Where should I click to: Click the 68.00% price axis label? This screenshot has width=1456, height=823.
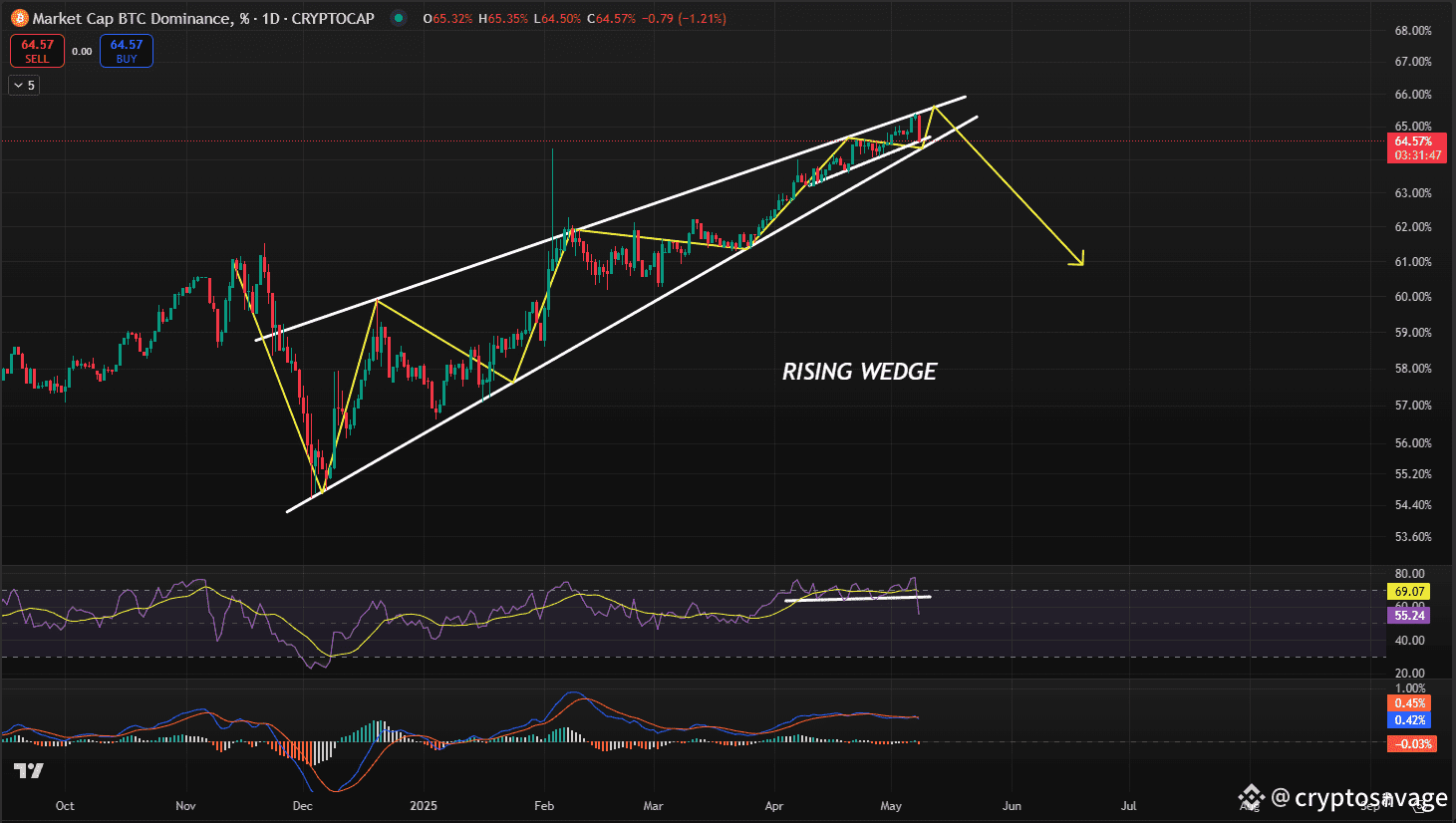(x=1413, y=31)
